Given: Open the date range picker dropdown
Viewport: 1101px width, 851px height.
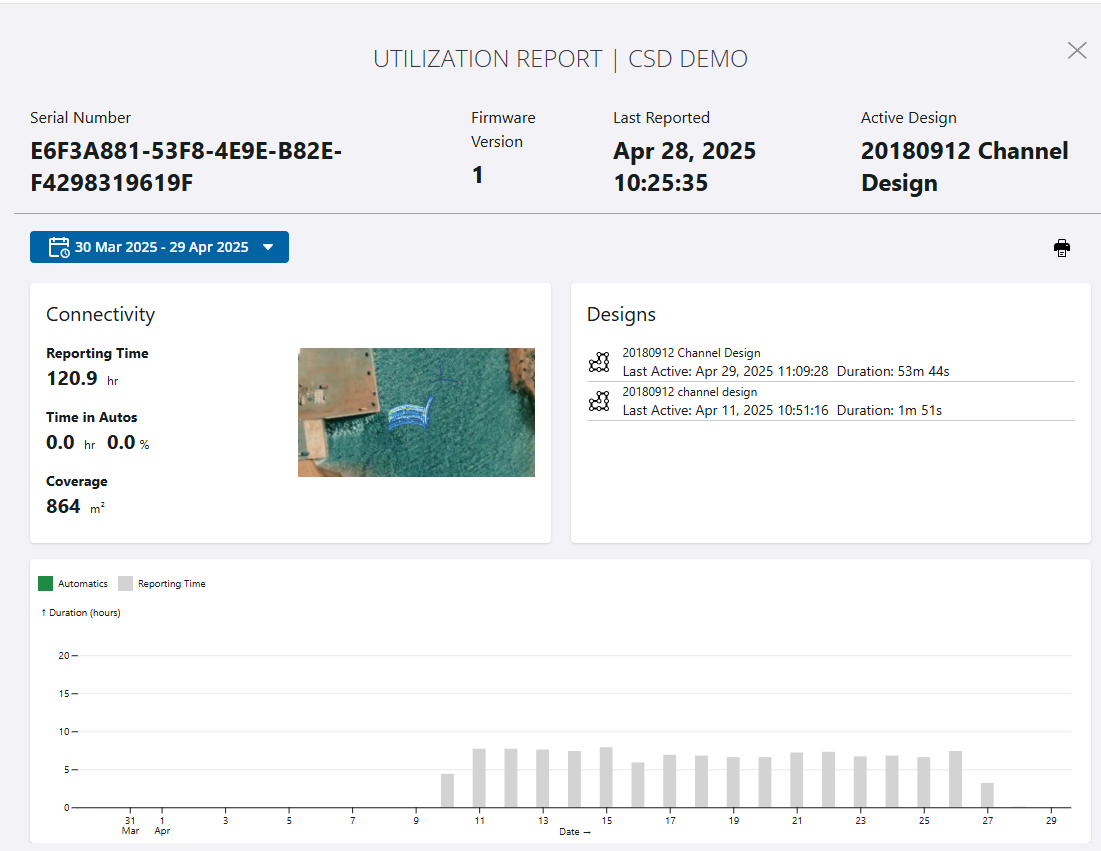Looking at the screenshot, I should tap(159, 247).
